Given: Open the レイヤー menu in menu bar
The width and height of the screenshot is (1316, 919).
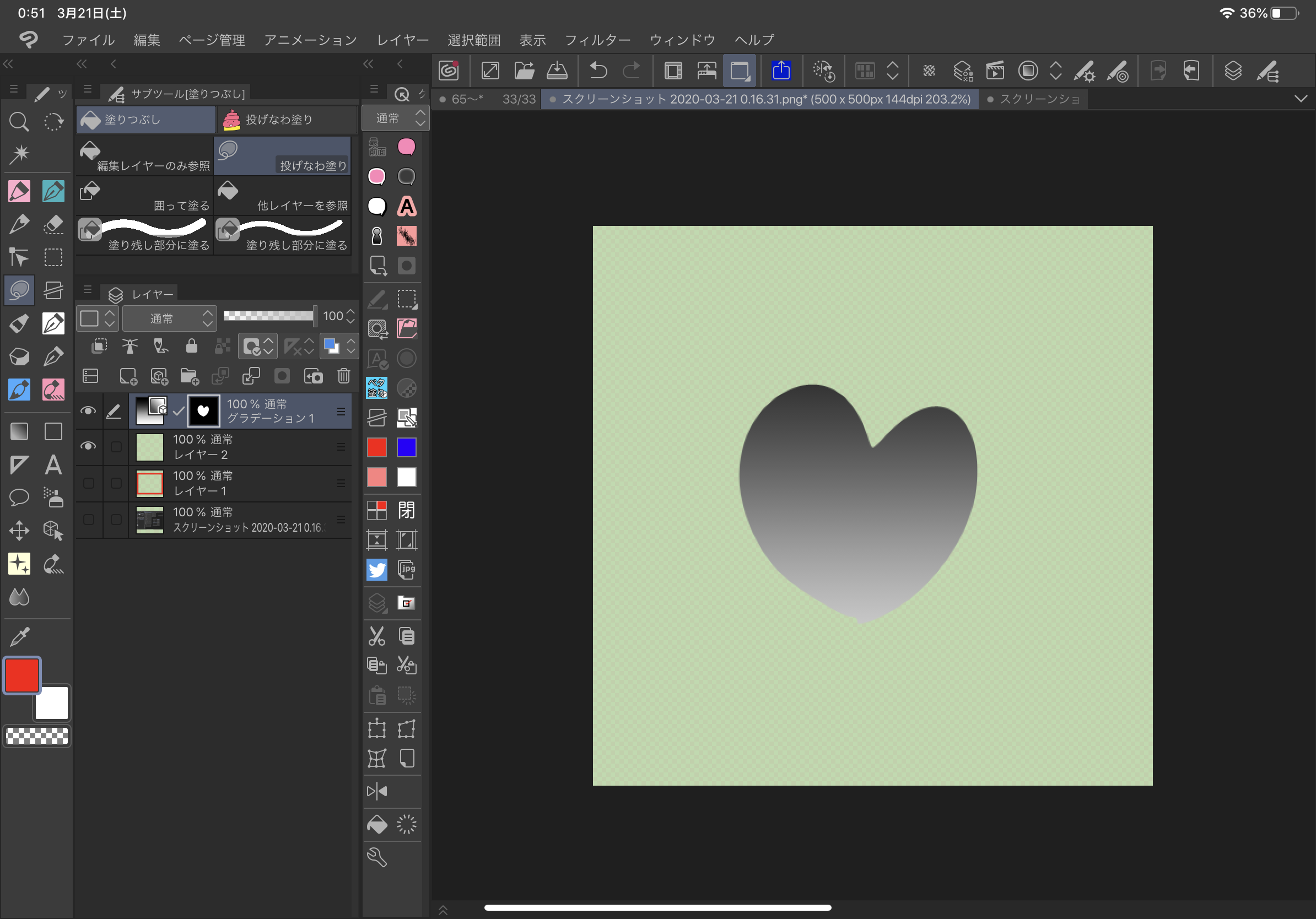Looking at the screenshot, I should click(x=402, y=40).
